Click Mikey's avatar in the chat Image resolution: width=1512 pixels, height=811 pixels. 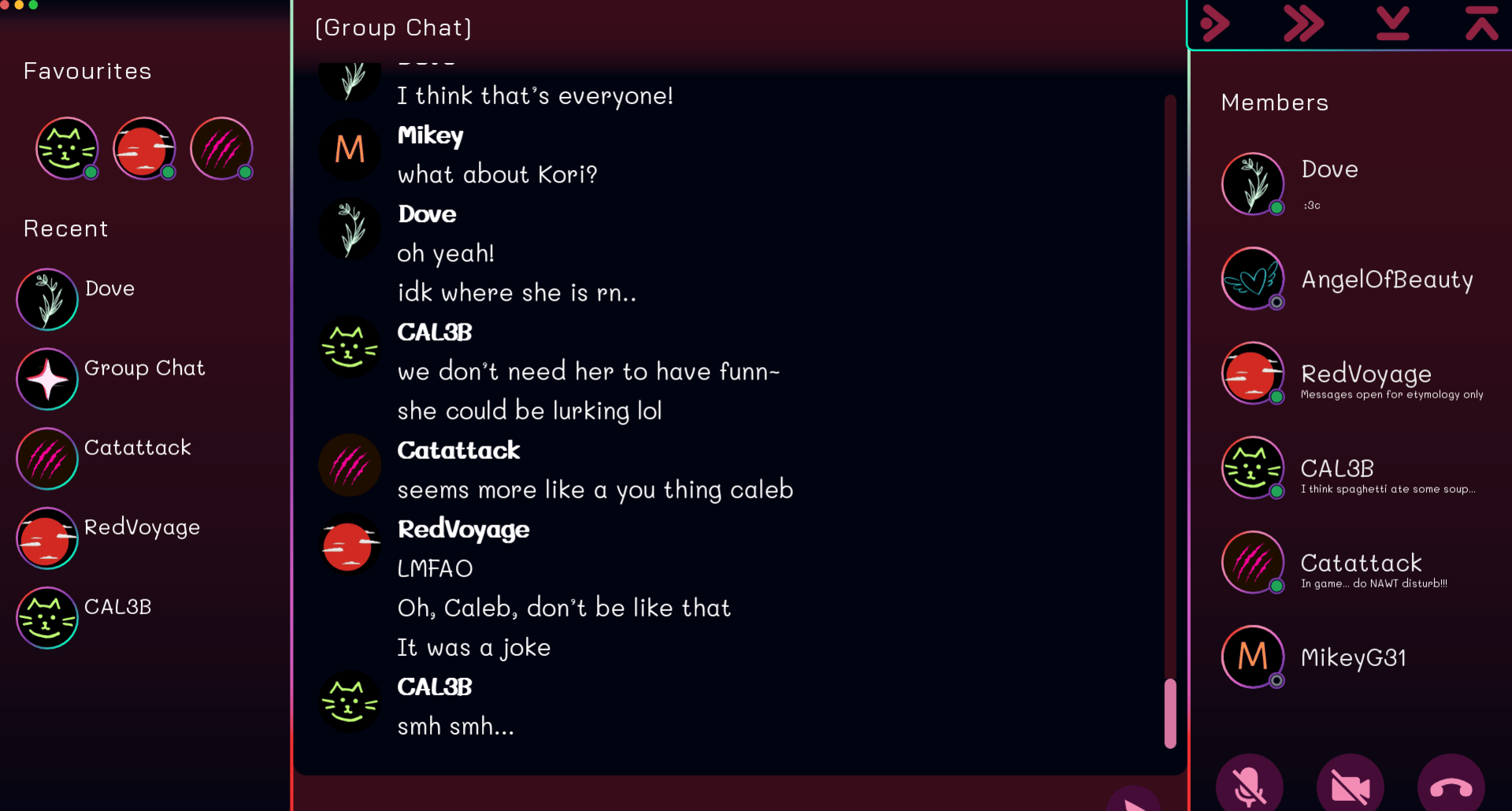350,150
